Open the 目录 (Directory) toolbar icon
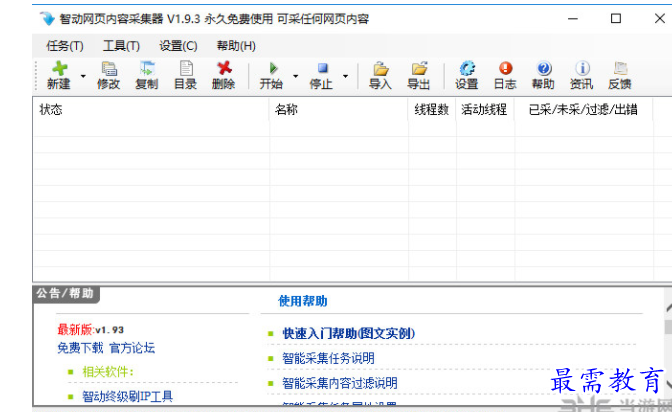 (186, 75)
